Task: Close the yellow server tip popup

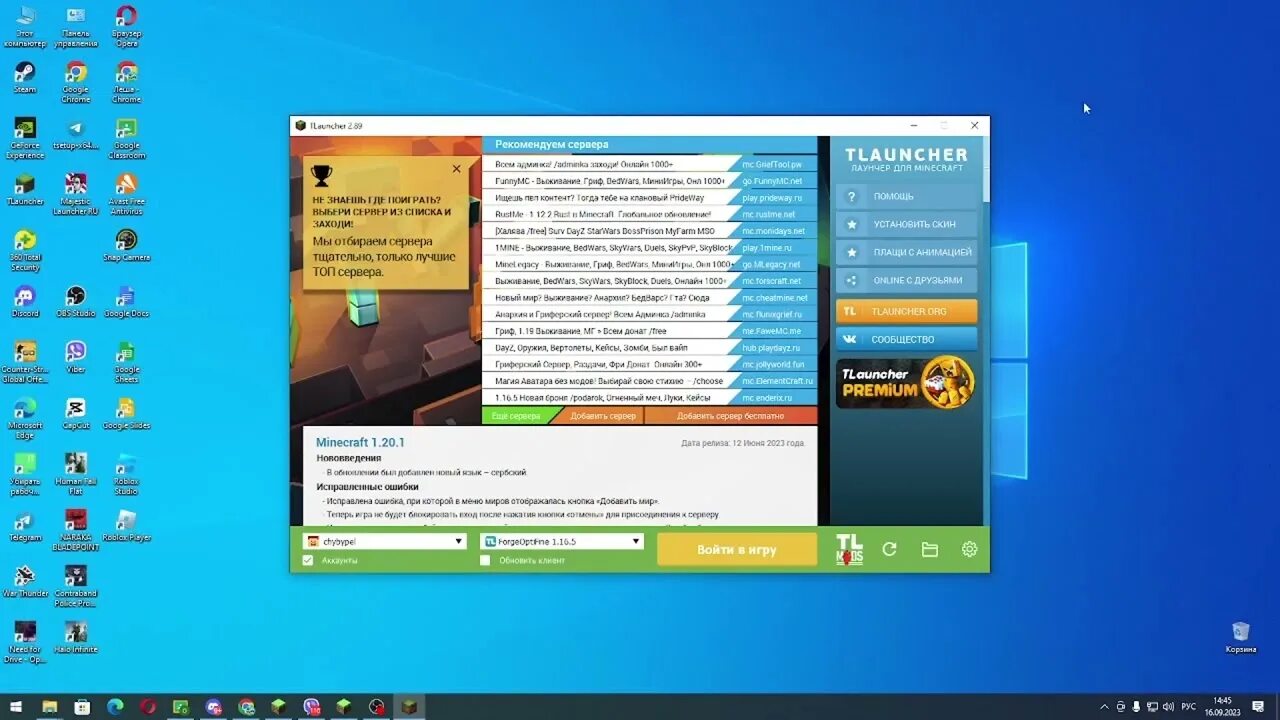Action: coord(457,169)
